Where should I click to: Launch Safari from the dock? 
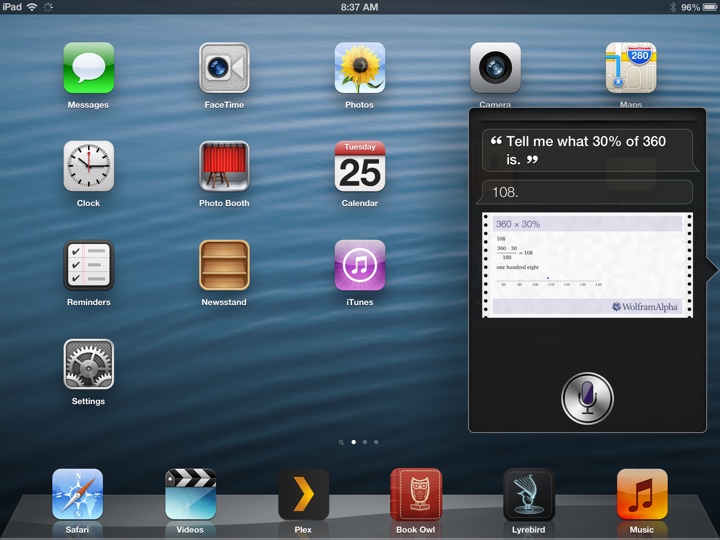77,494
